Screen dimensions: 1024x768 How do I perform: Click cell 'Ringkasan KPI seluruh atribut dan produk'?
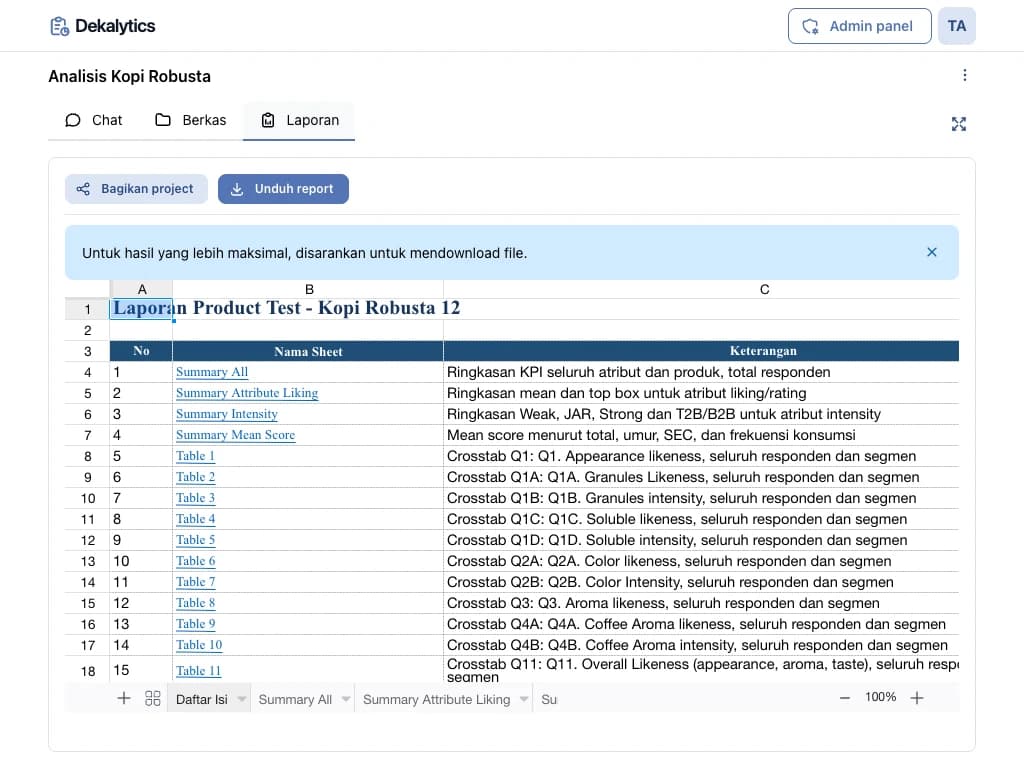[701, 372]
